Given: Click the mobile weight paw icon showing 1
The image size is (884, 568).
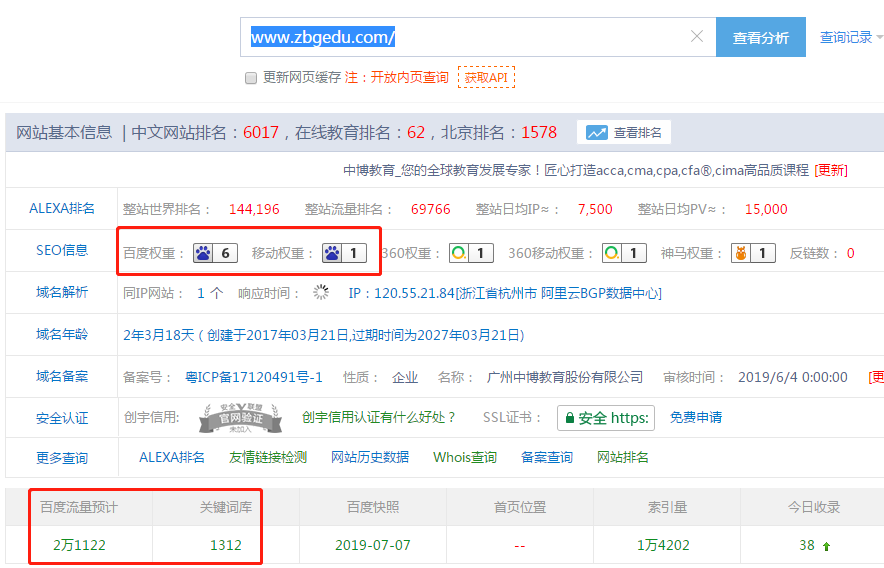Looking at the screenshot, I should [344, 253].
